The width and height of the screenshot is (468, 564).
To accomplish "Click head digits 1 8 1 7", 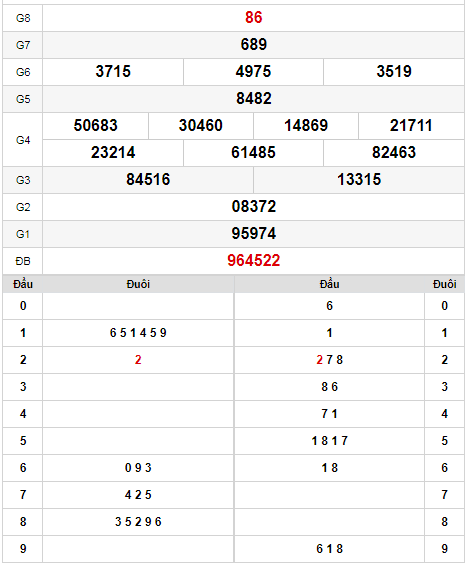I will tap(330, 441).
